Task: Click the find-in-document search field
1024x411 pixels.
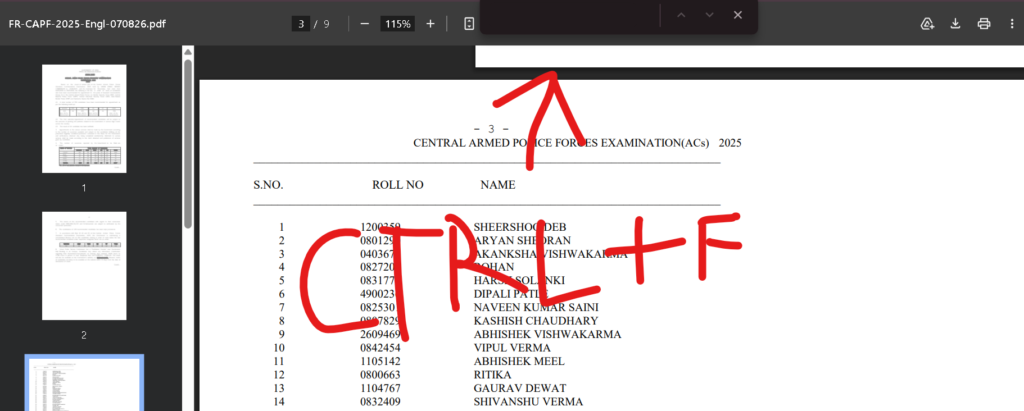Action: click(571, 15)
